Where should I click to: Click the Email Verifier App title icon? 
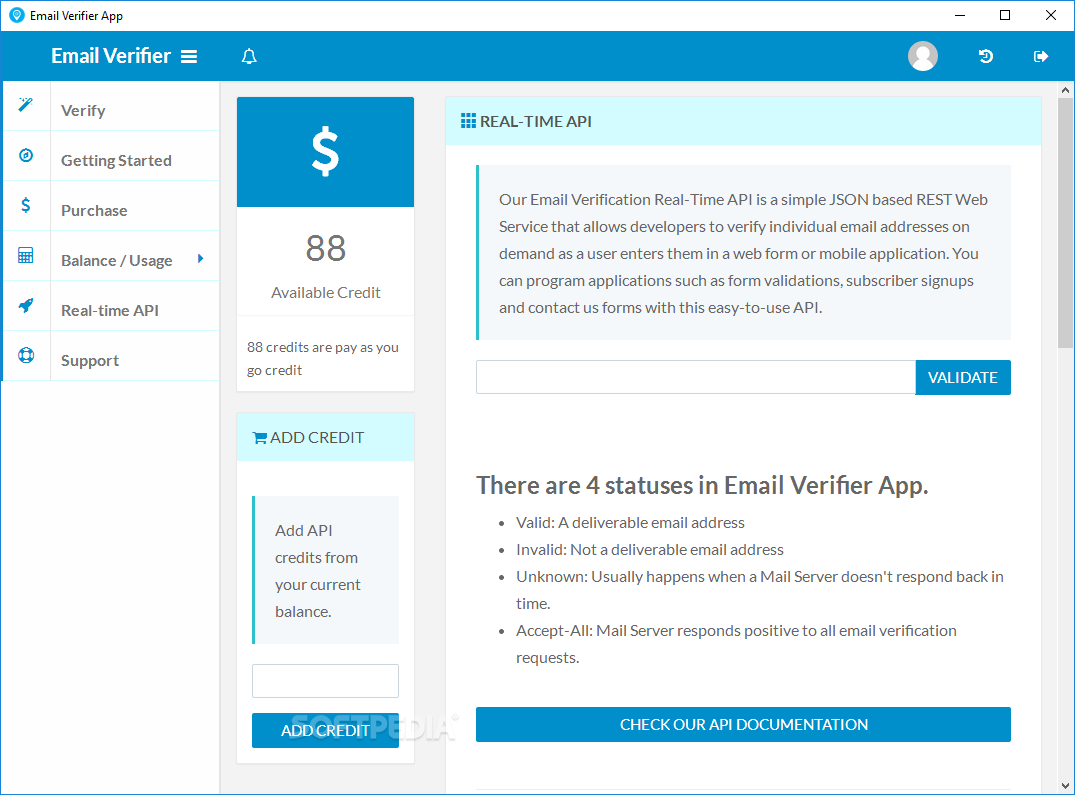(x=16, y=15)
